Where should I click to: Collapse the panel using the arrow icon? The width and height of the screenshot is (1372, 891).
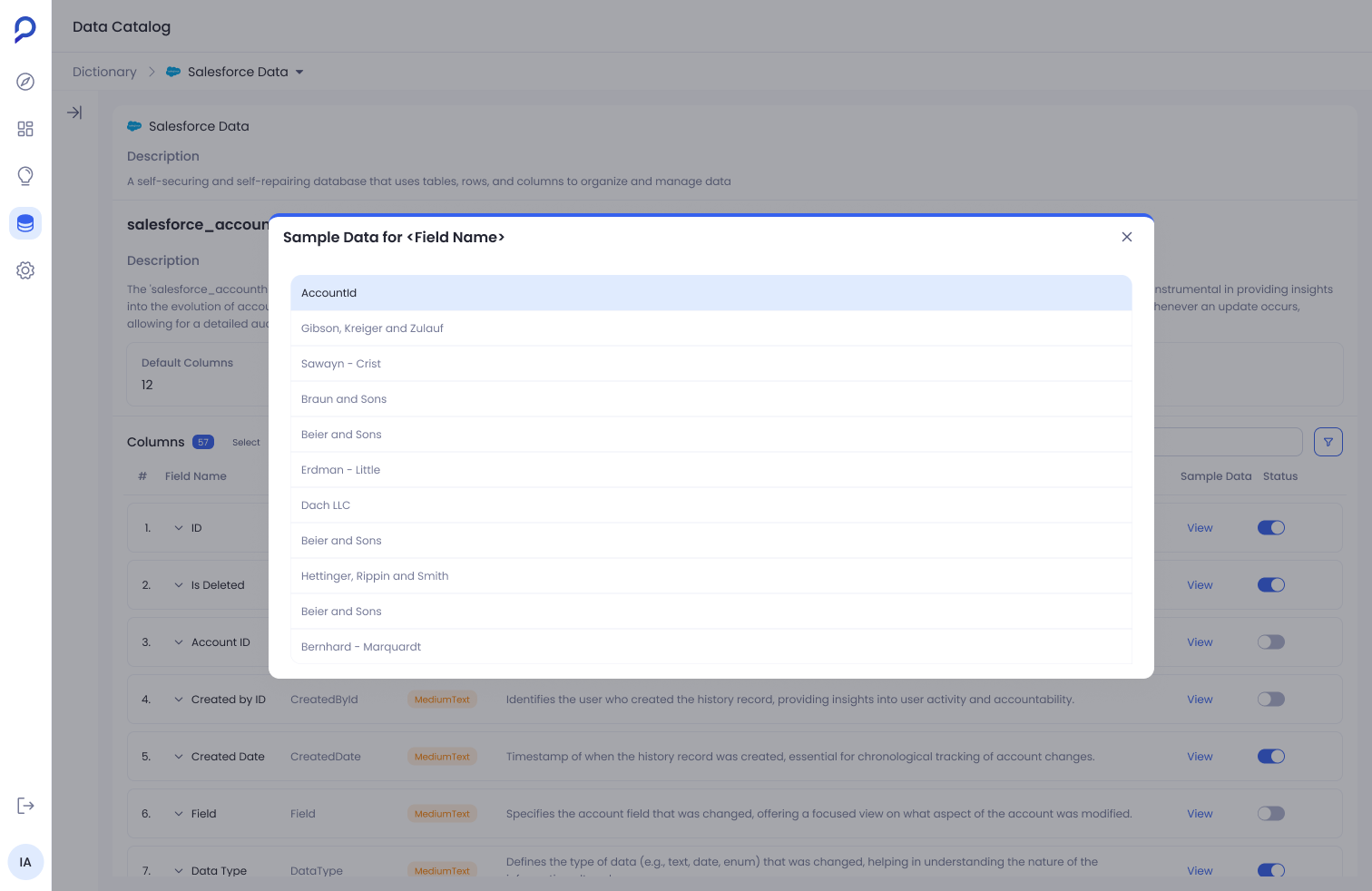point(74,113)
